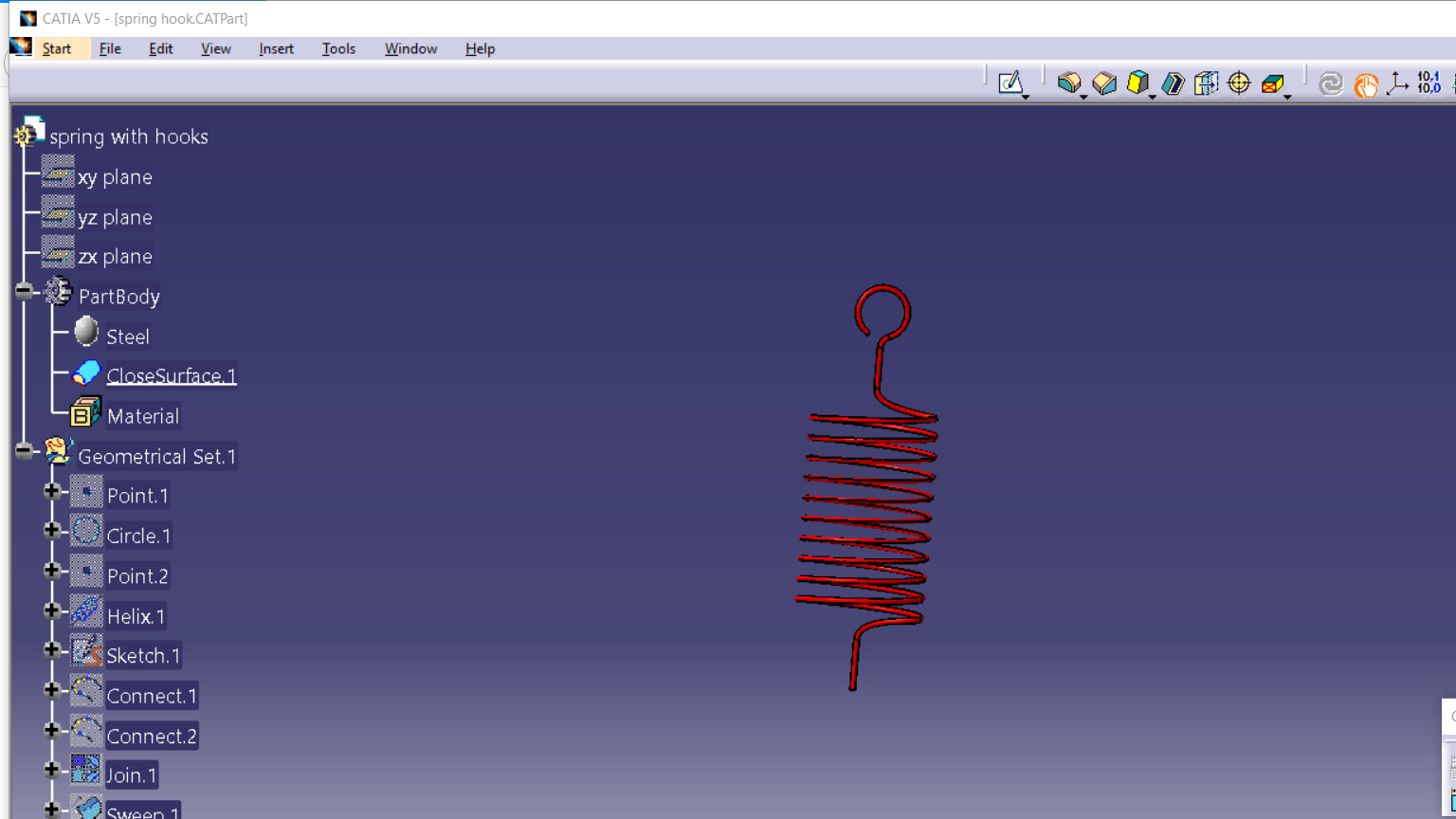Click the CATIA workbench icon beside Start
This screenshot has width=1456, height=819.
[21, 47]
